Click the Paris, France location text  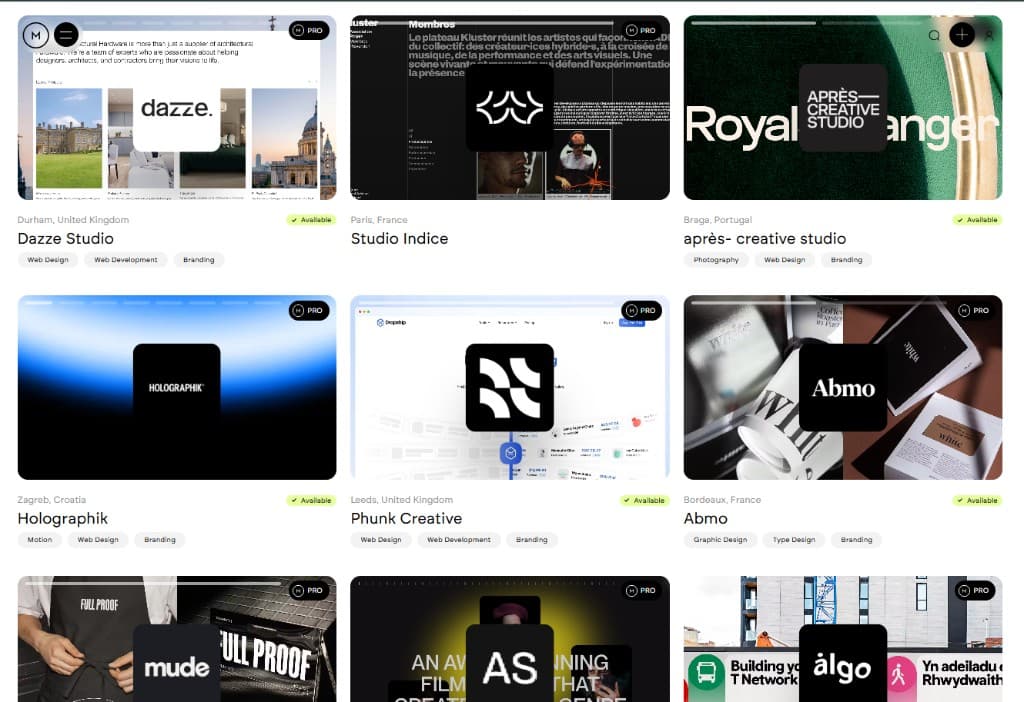tap(379, 220)
